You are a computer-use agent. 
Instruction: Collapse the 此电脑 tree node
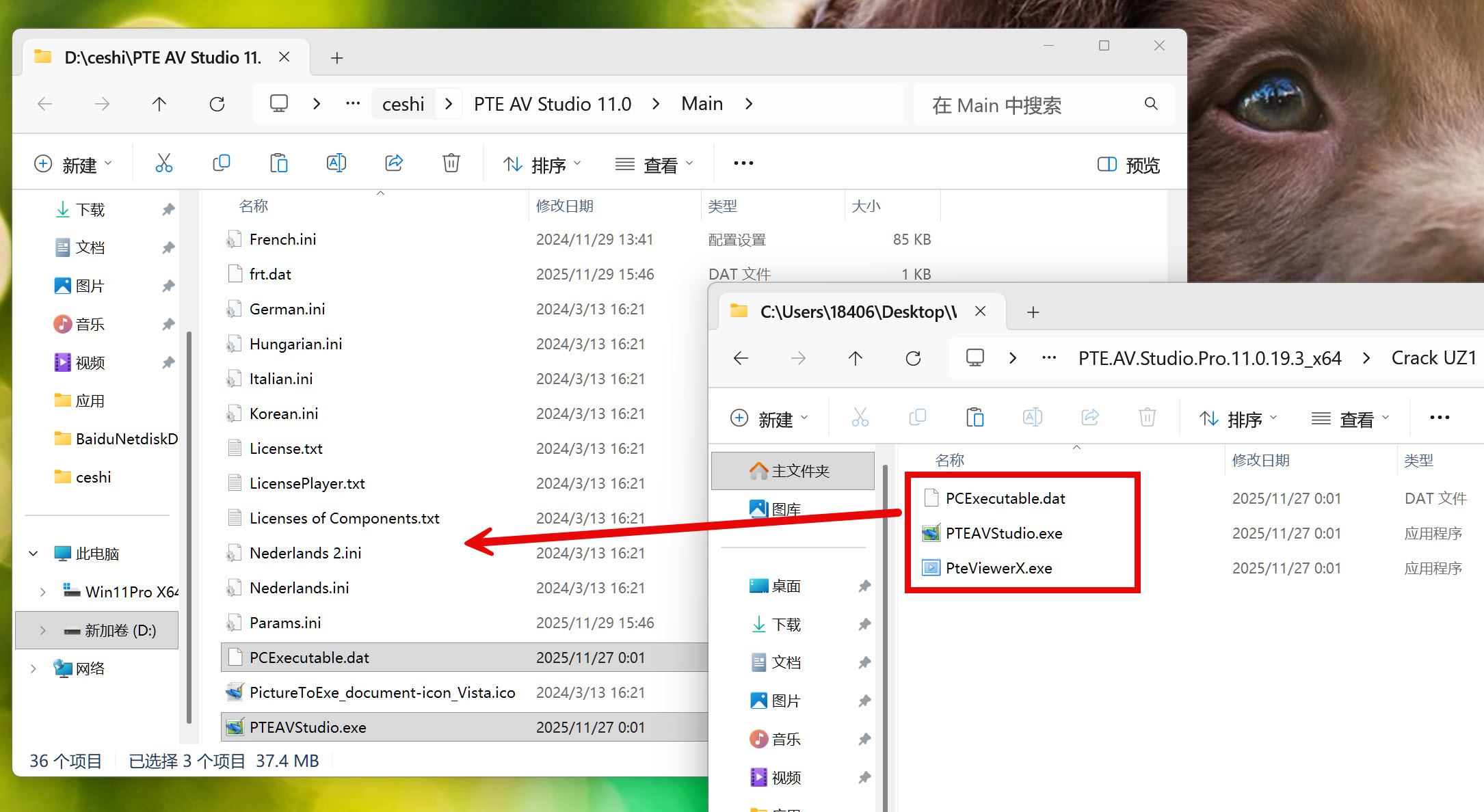click(33, 554)
